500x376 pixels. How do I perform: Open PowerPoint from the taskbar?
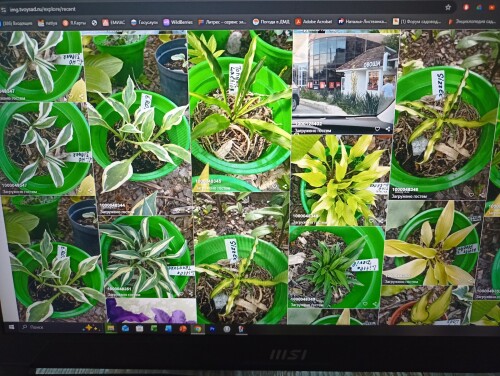tap(183, 329)
